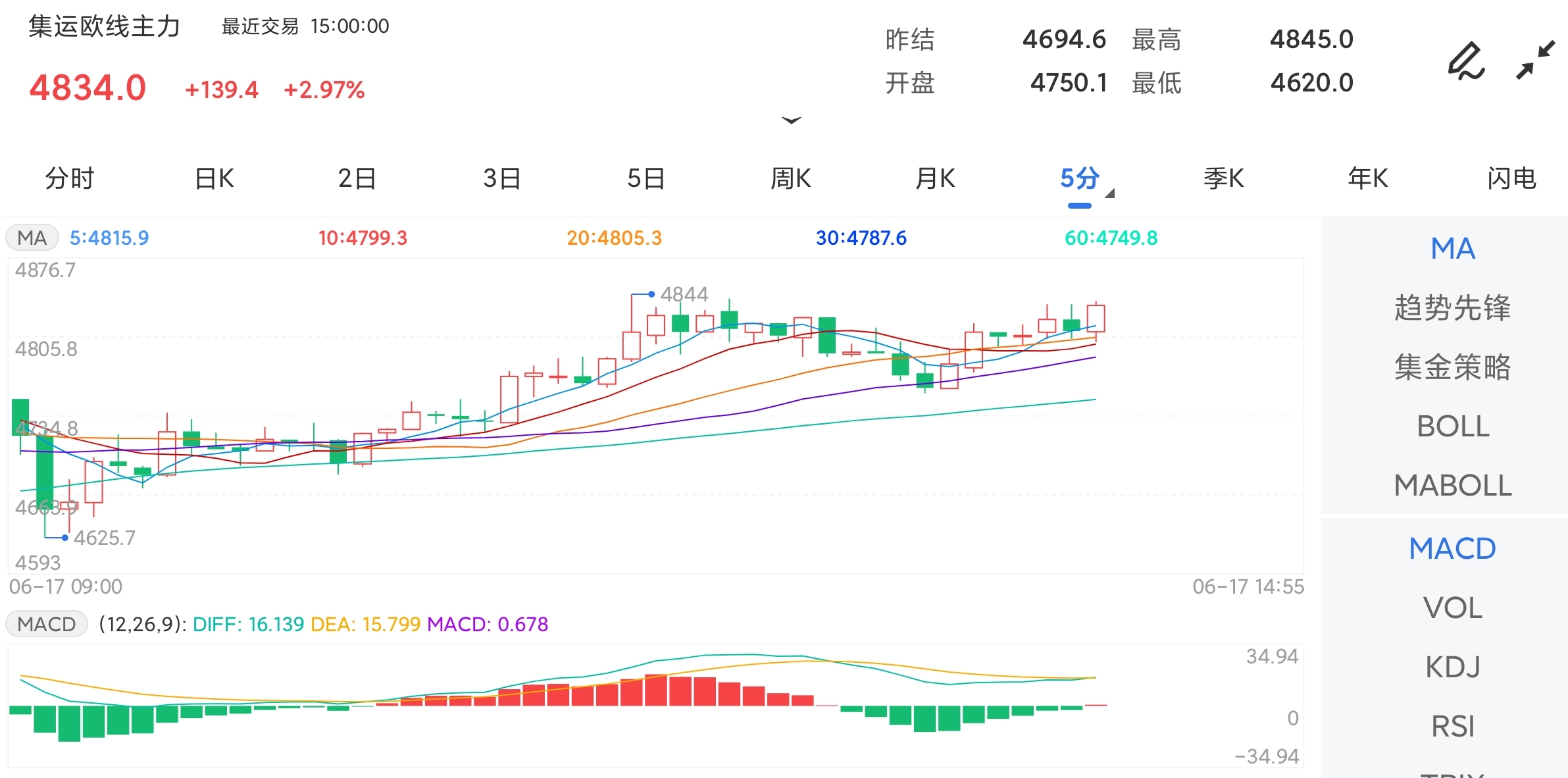This screenshot has width=1568, height=778.
Task: Select the 2日 chart tab
Action: [357, 178]
